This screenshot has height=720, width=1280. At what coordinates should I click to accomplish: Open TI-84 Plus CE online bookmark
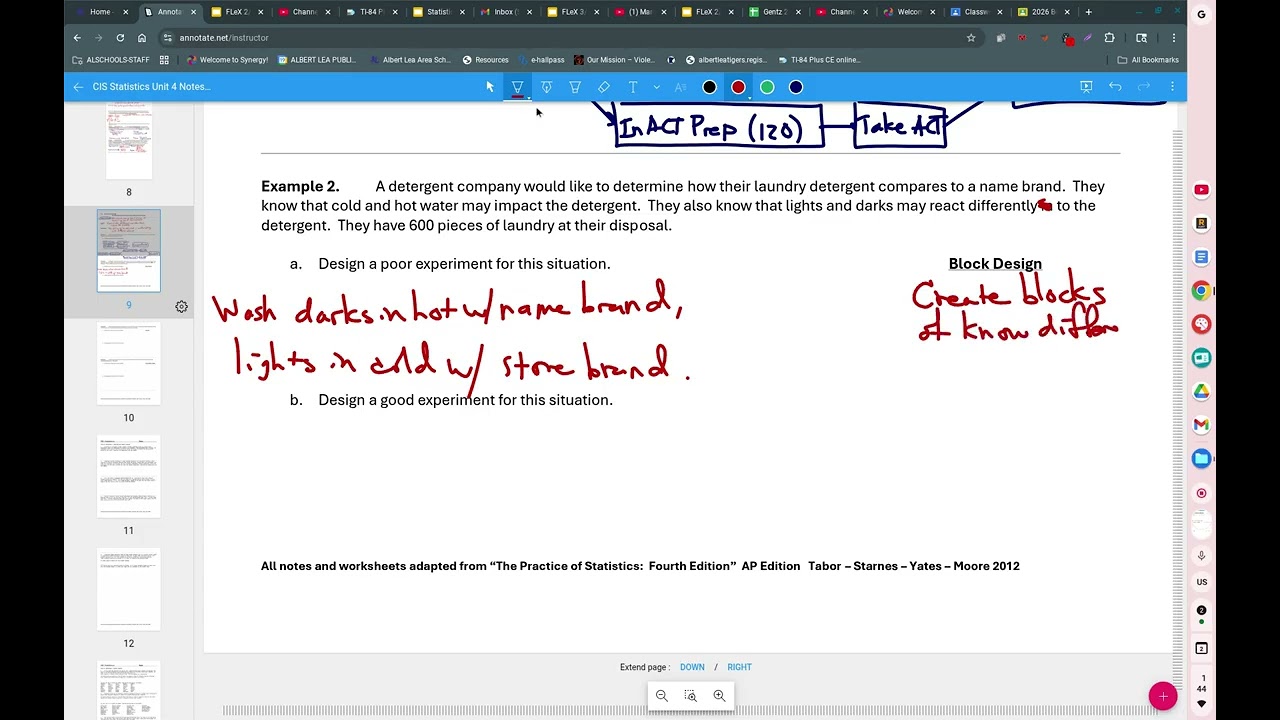(818, 60)
